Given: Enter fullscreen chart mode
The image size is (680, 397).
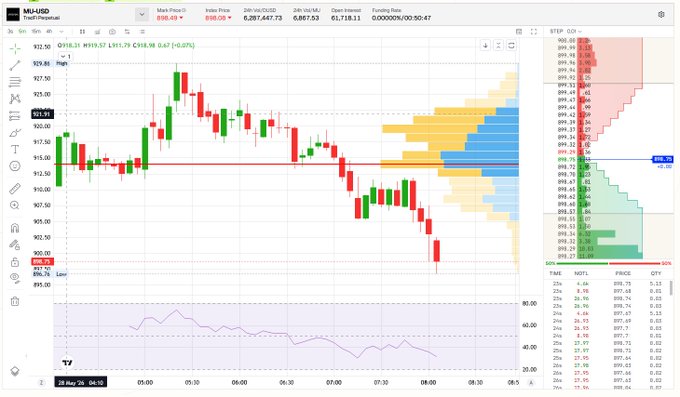Looking at the screenshot, I should coord(534,32).
